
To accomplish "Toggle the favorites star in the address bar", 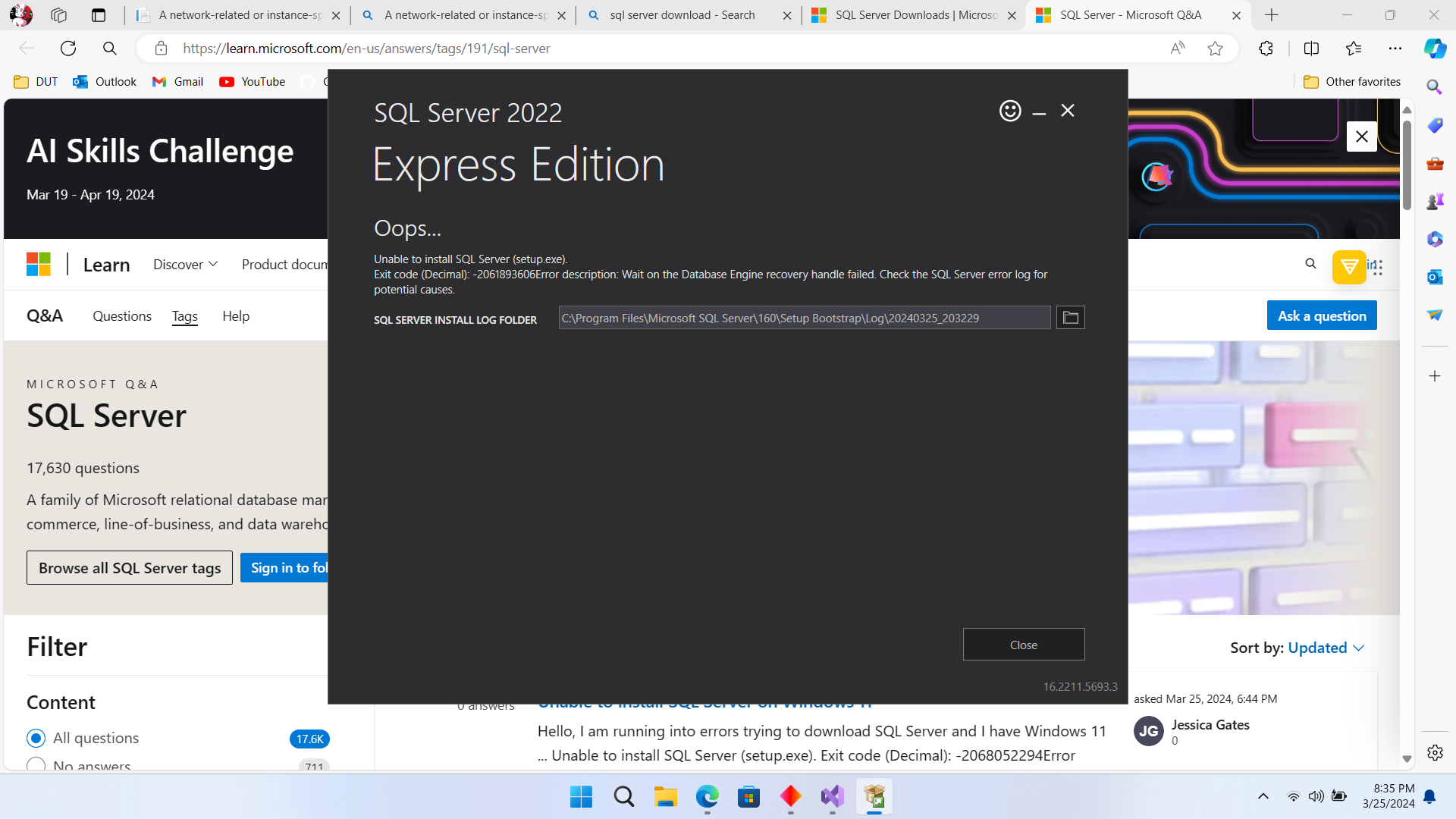I will click(1216, 48).
